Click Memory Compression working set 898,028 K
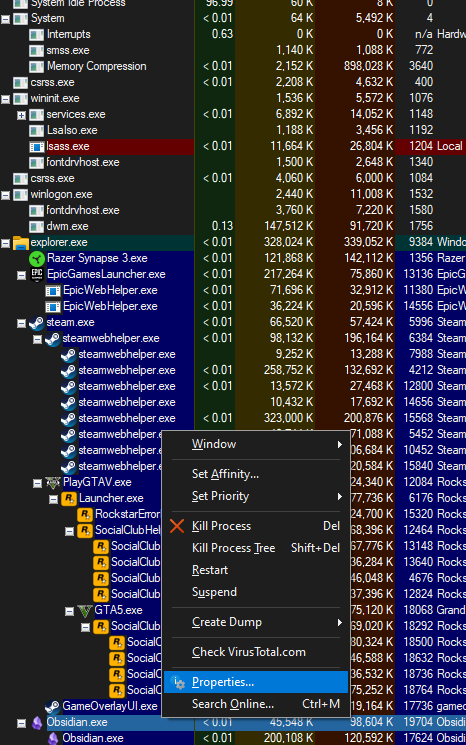Image resolution: width=466 pixels, height=745 pixels. pos(368,66)
